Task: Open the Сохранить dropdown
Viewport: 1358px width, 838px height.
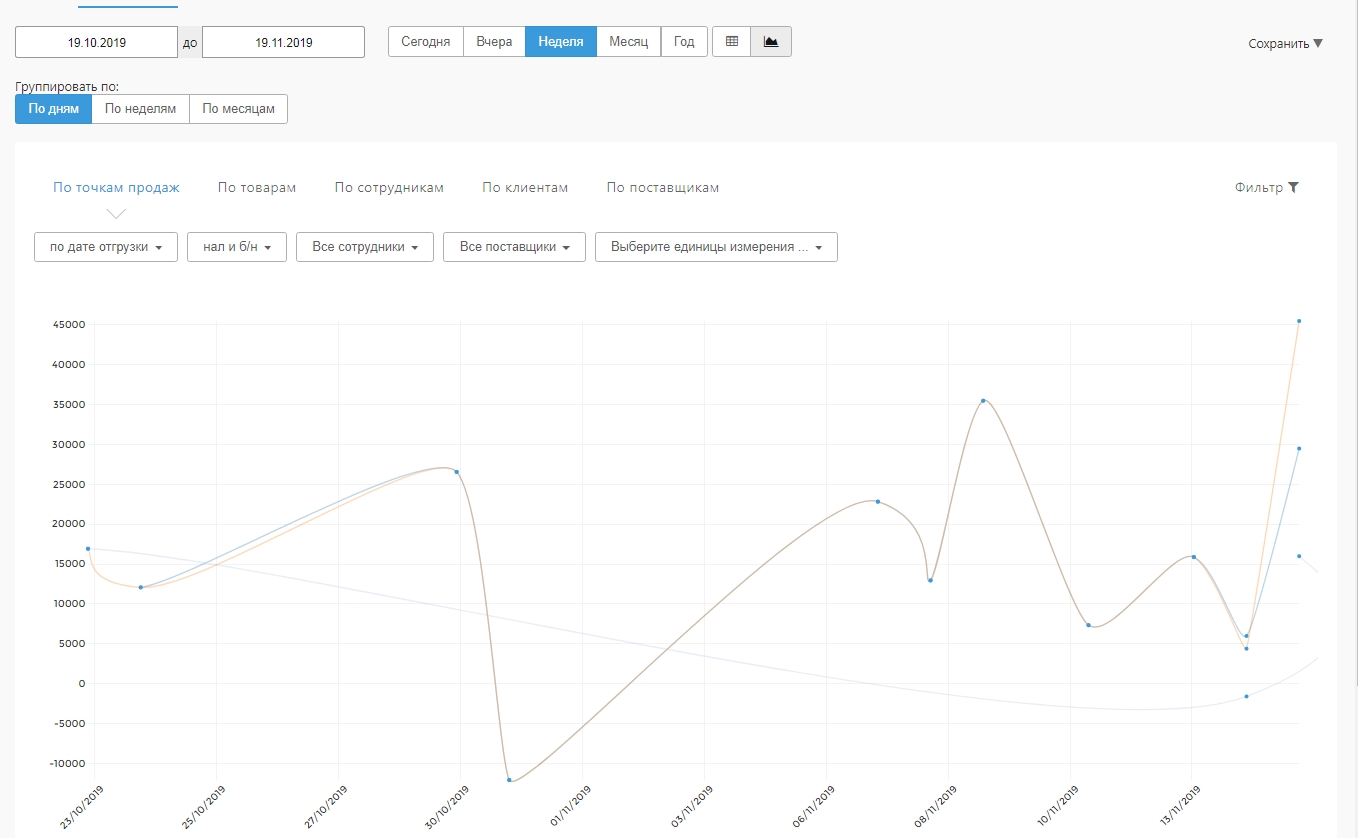Action: (1286, 43)
